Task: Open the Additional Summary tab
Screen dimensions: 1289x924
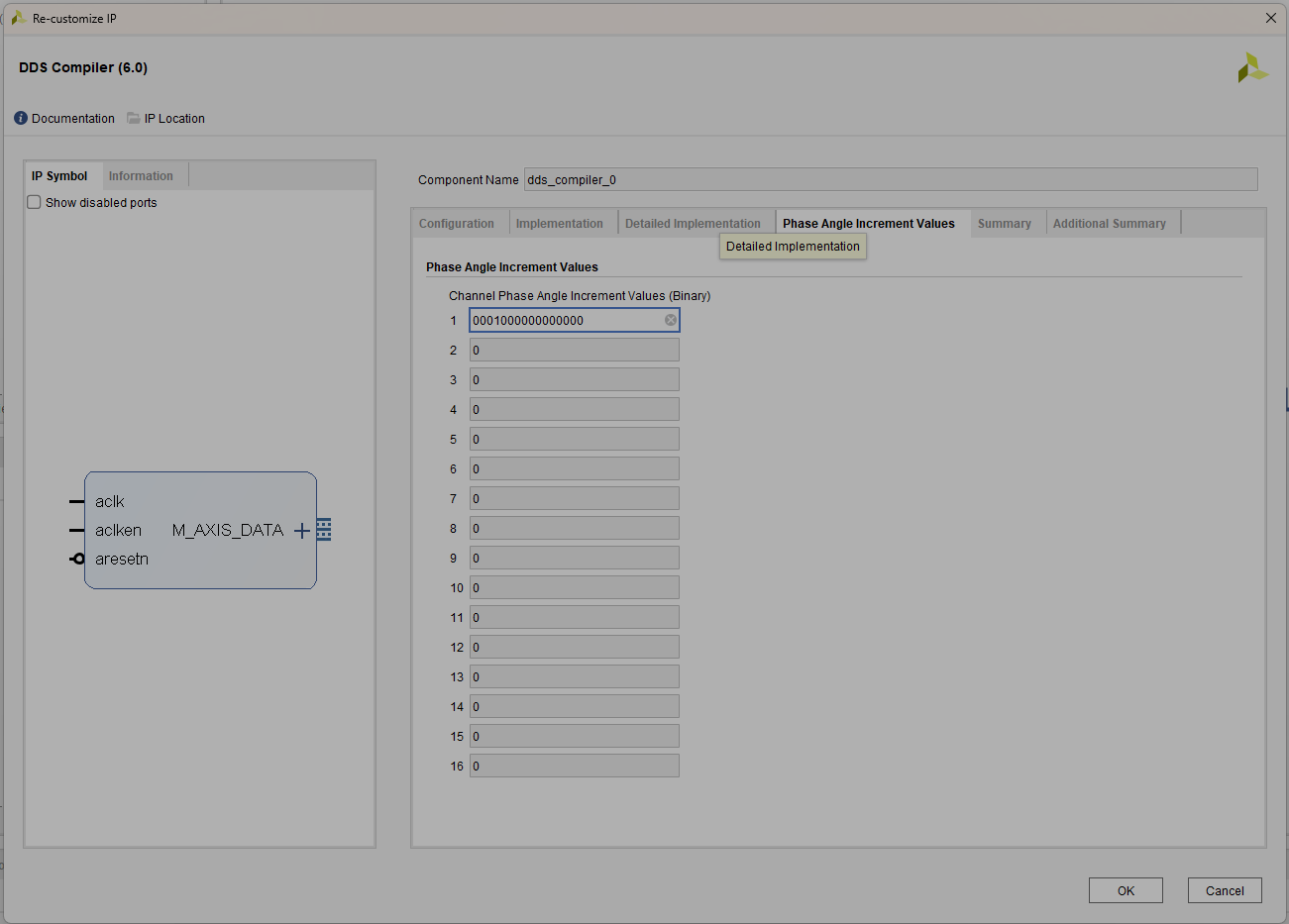Action: pyautogui.click(x=1110, y=224)
